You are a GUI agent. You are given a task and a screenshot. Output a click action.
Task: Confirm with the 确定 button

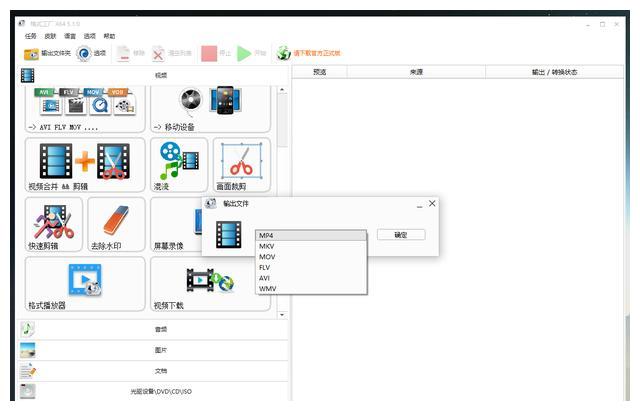tap(401, 235)
